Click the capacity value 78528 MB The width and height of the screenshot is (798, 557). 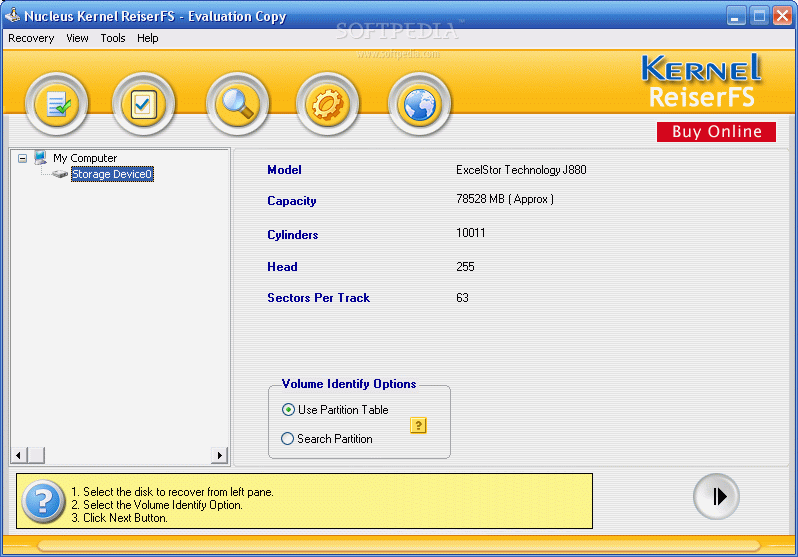(x=505, y=199)
